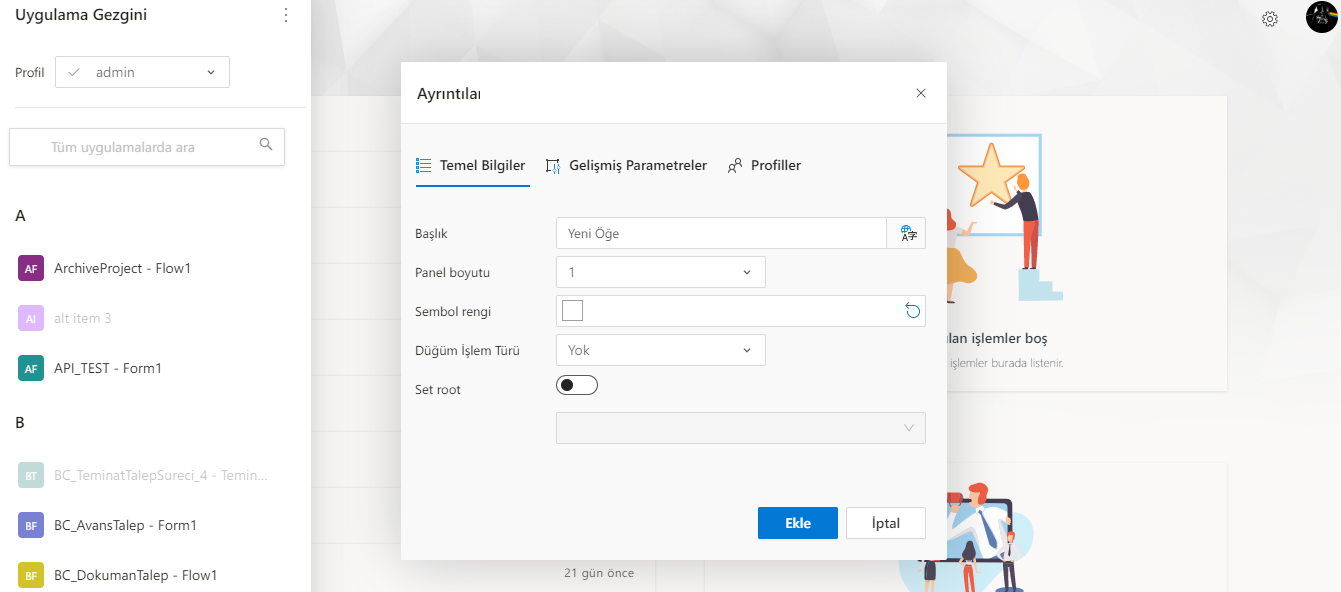Click the BC_AvansTalep BF icon
Viewport: 1341px width, 592px height.
(31, 525)
